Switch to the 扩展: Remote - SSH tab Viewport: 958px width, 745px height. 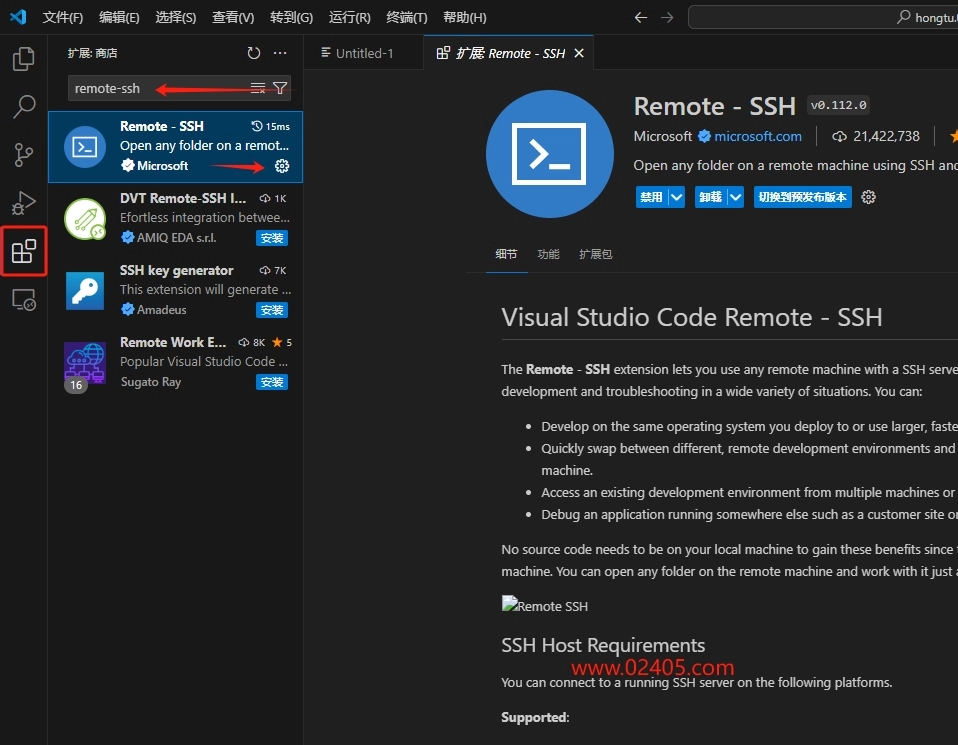point(508,53)
